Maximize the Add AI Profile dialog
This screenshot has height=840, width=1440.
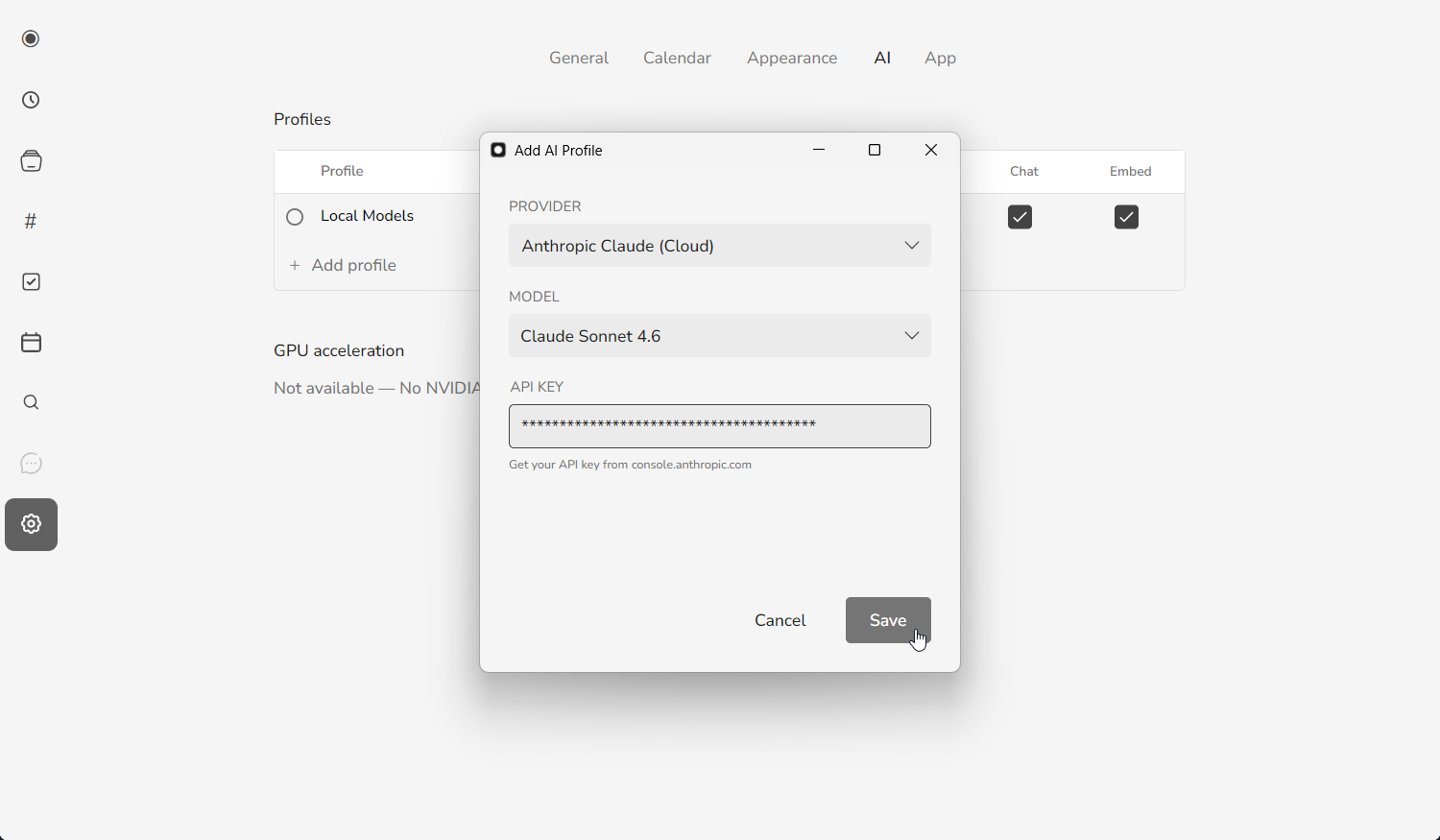[x=875, y=151]
